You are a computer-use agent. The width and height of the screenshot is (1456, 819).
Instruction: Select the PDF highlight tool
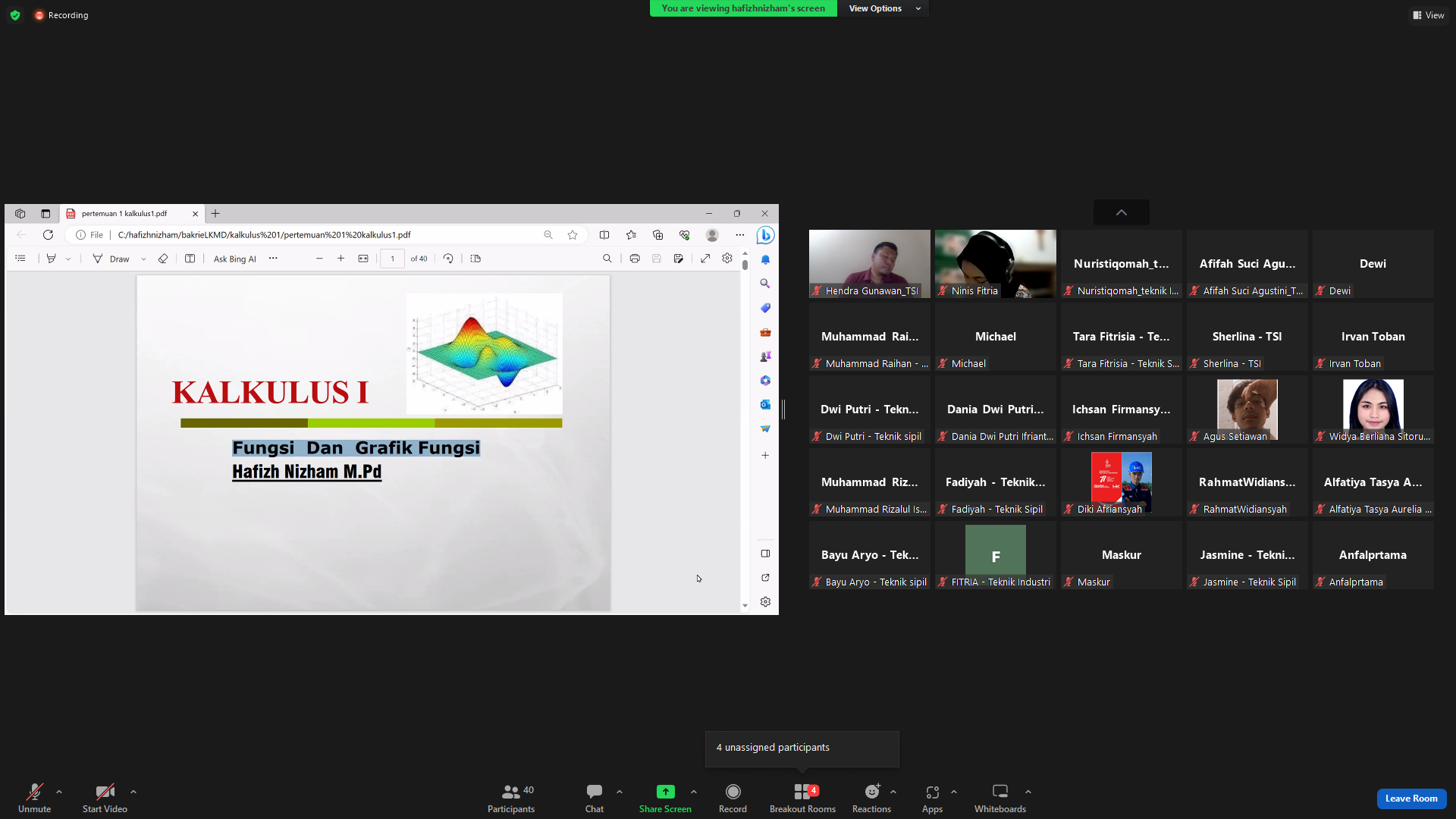click(51, 259)
